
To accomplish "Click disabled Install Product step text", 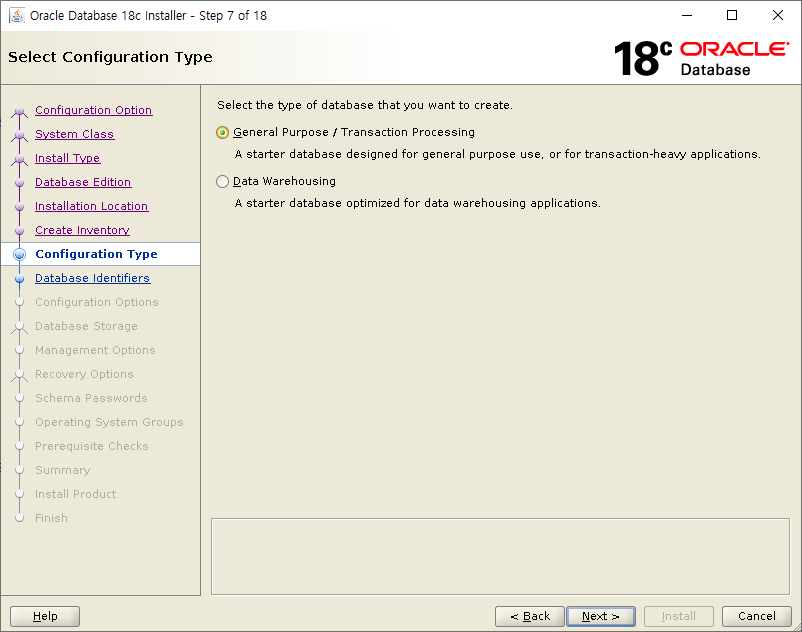I will tap(76, 494).
